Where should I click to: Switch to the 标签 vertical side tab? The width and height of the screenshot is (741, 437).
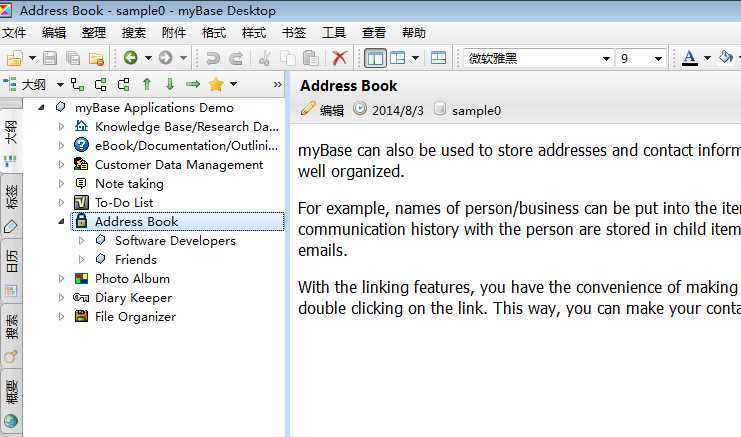click(x=11, y=206)
